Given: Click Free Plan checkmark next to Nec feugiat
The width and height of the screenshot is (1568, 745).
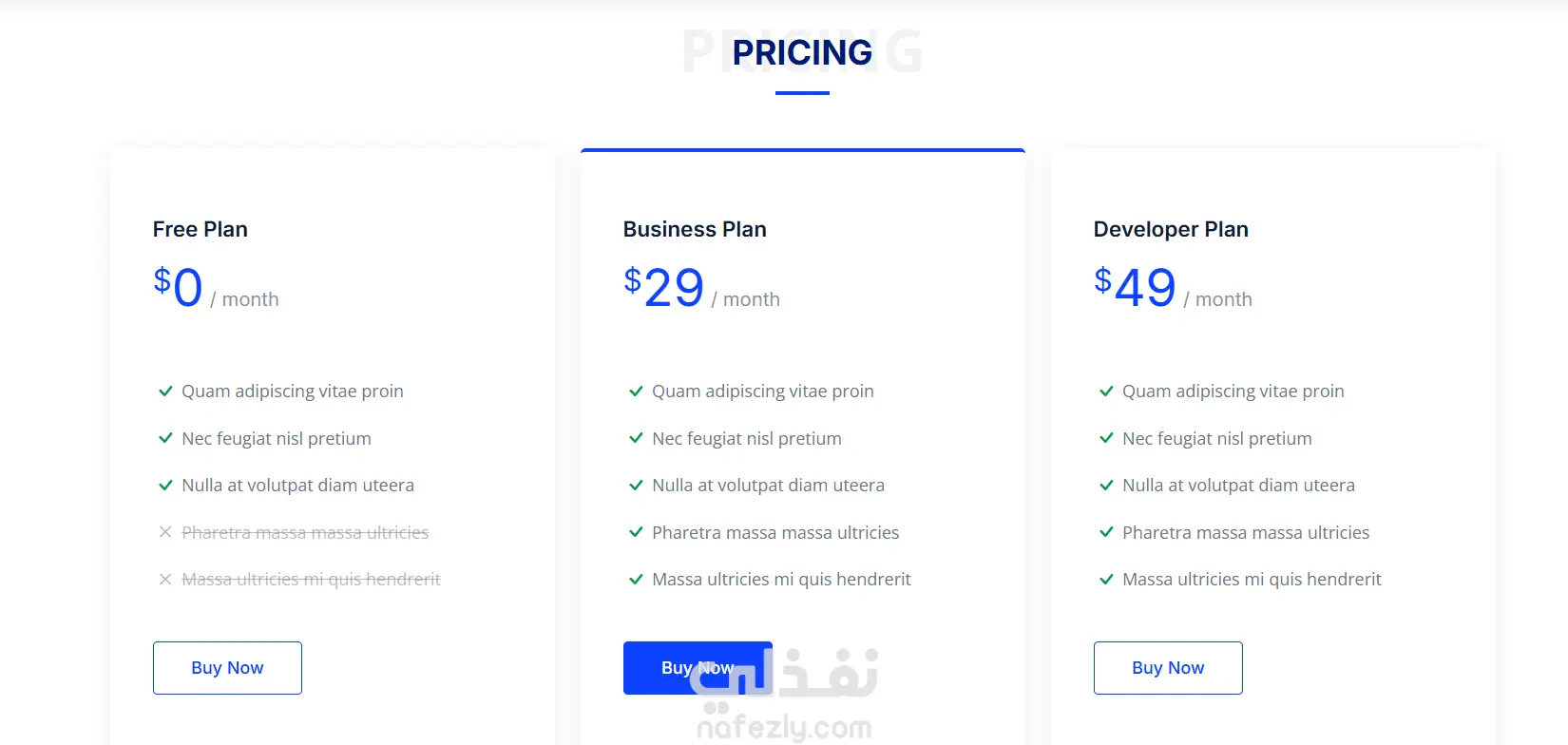Looking at the screenshot, I should [x=165, y=438].
